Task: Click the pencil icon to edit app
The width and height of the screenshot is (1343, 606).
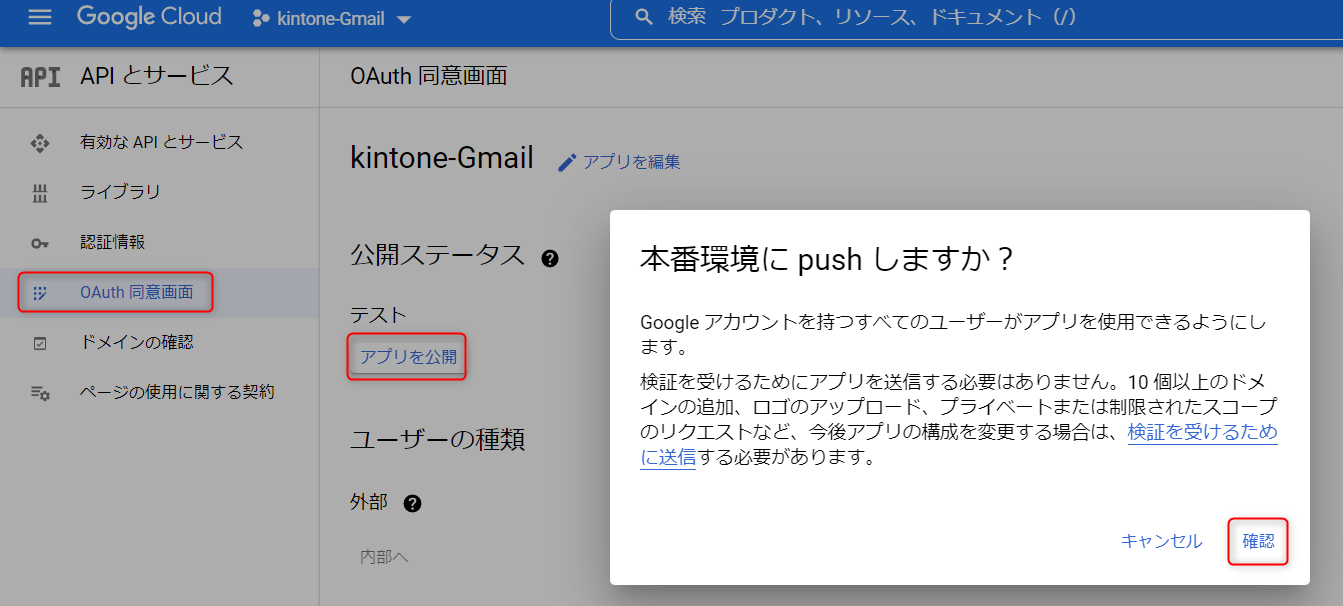Action: click(567, 162)
